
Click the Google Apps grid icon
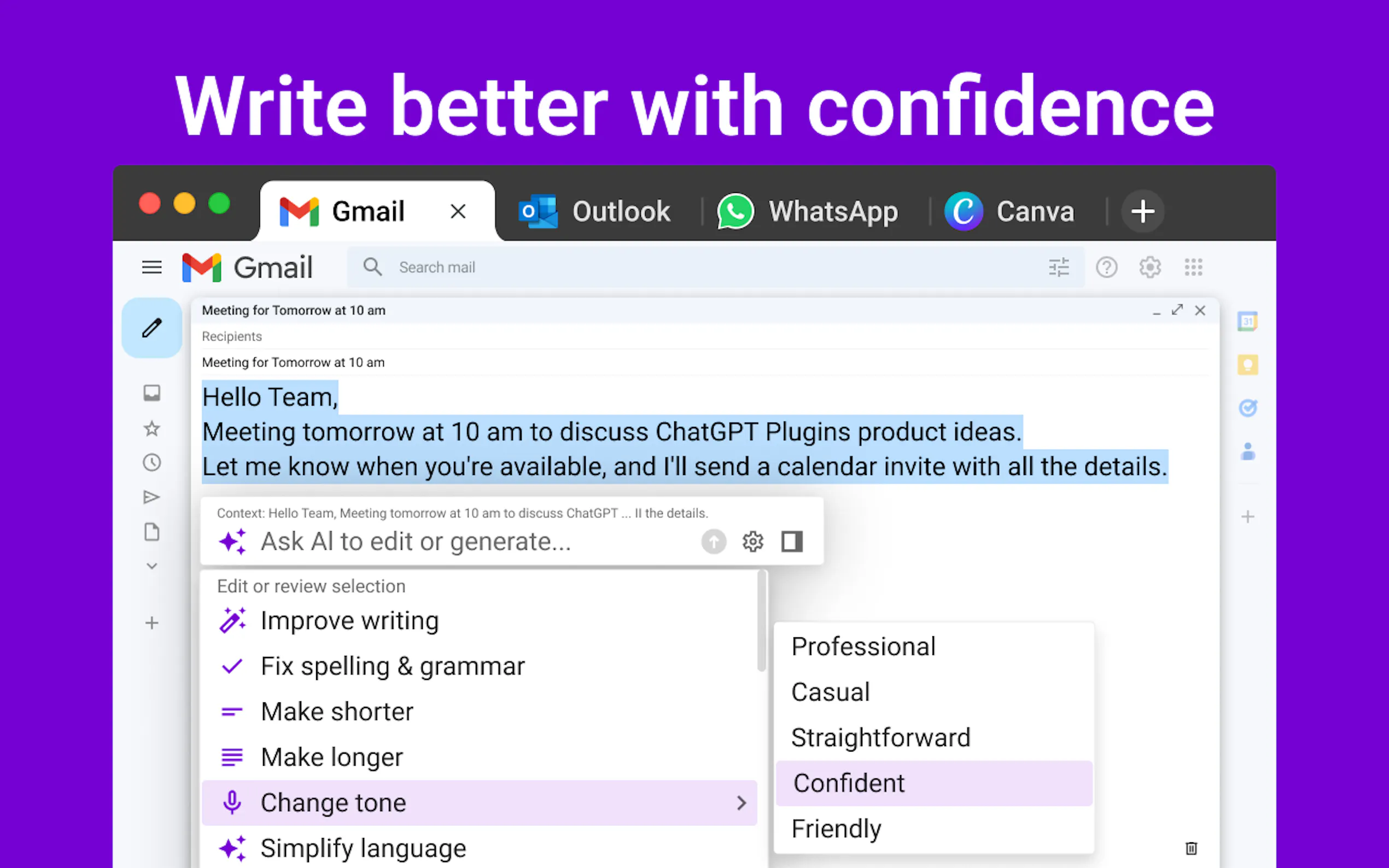(x=1193, y=267)
